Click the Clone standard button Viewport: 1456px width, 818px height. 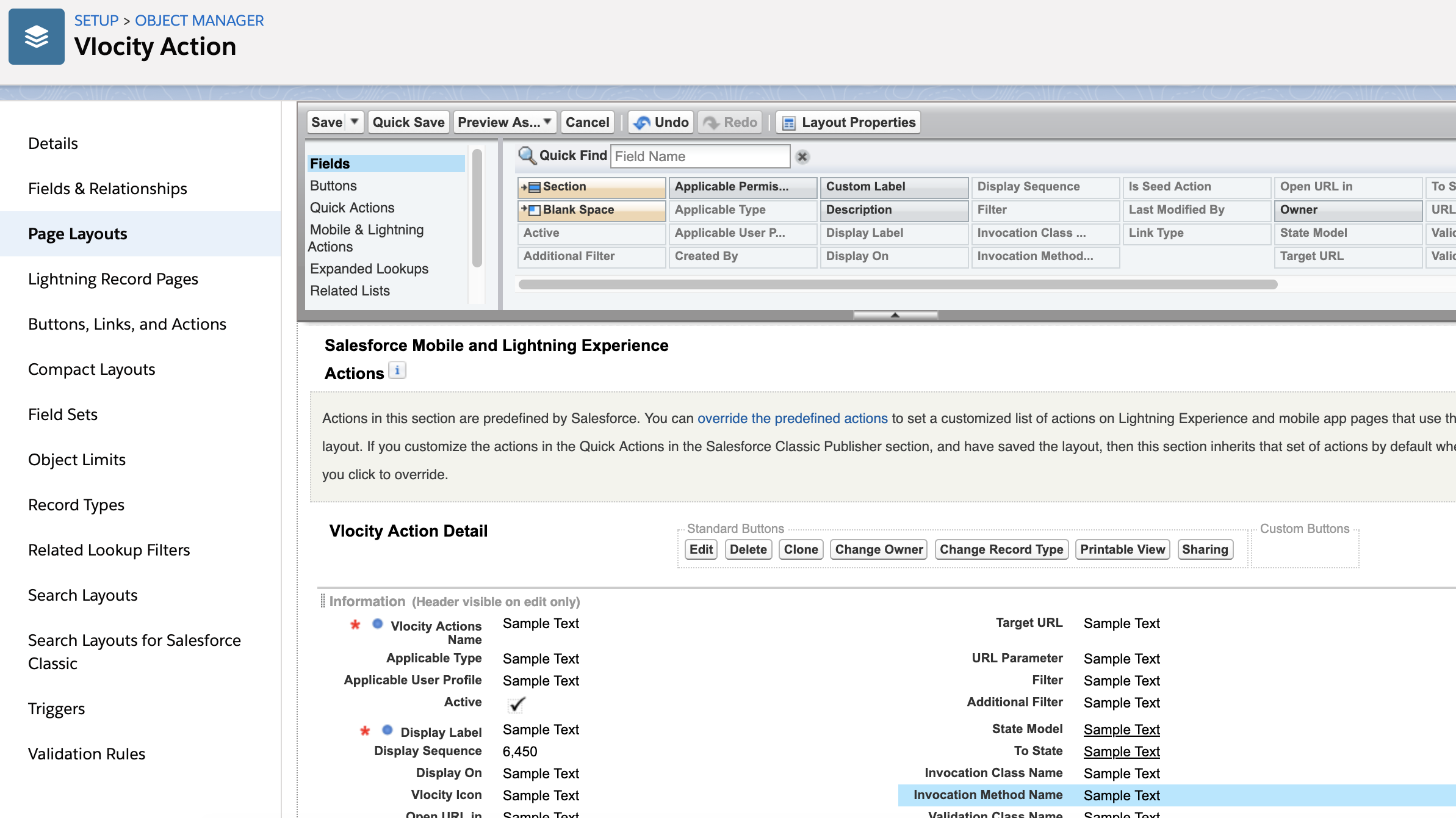pyautogui.click(x=801, y=549)
